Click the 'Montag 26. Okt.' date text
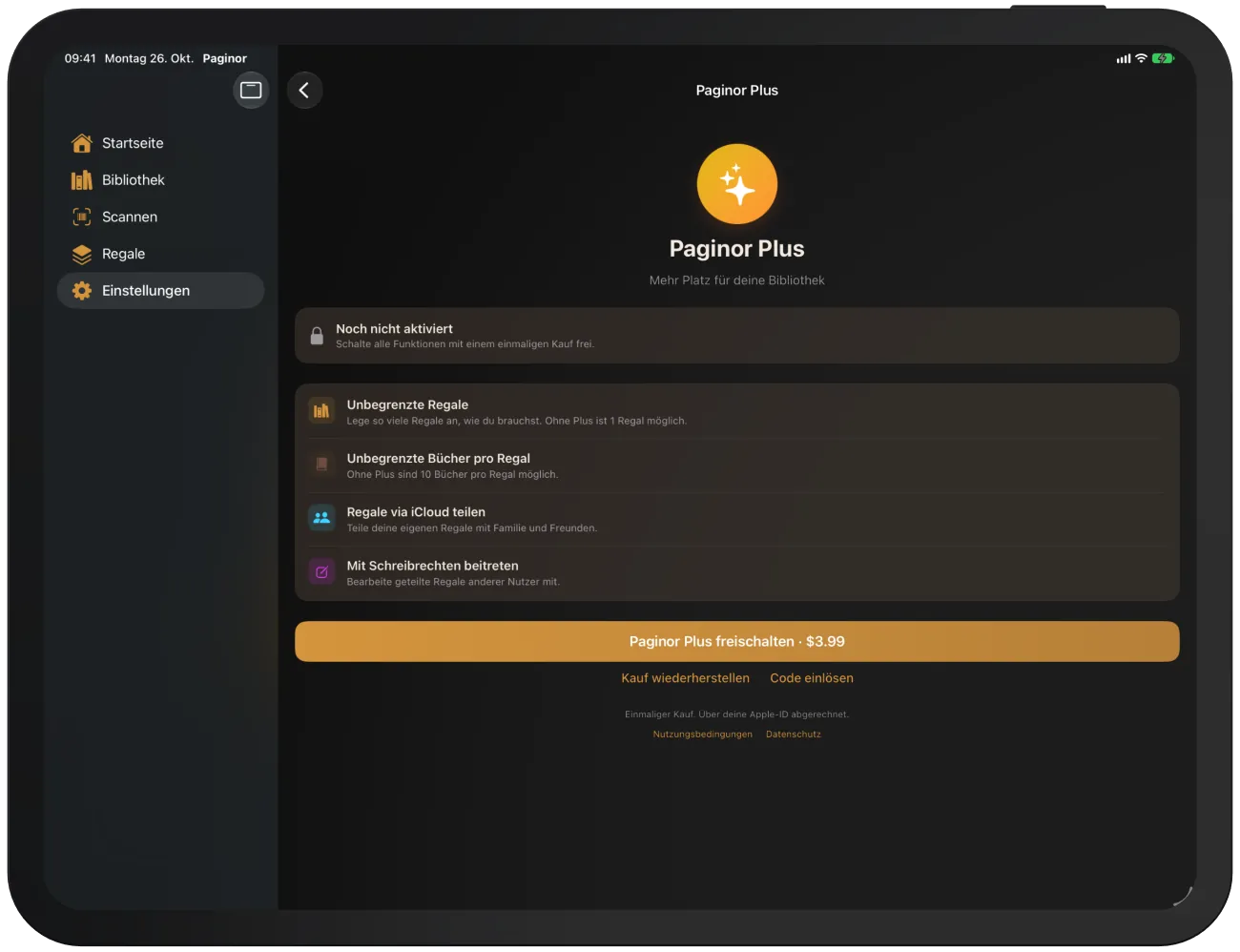The width and height of the screenshot is (1240, 952). pos(149,58)
